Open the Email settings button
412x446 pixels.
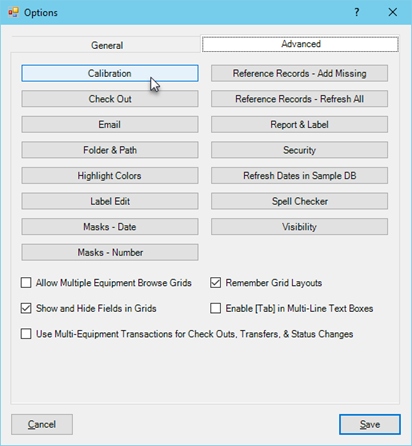(x=110, y=125)
